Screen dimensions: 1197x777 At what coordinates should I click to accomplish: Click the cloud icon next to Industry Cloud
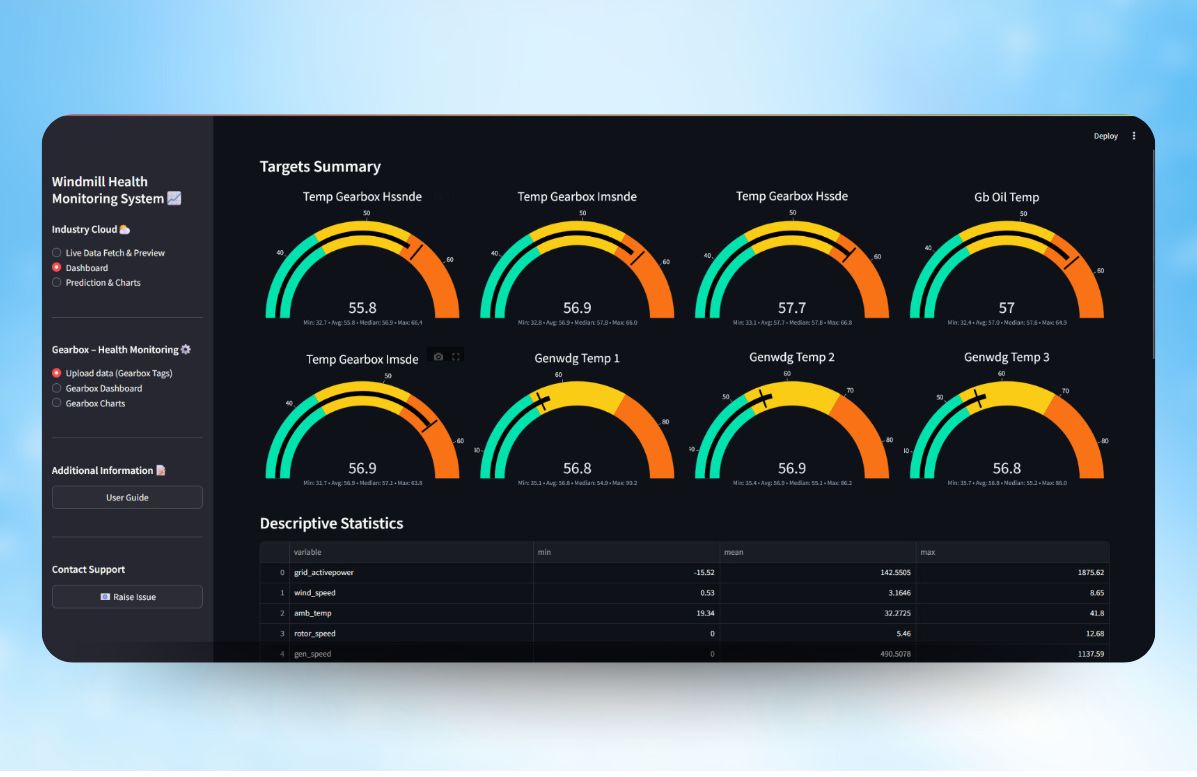click(125, 230)
